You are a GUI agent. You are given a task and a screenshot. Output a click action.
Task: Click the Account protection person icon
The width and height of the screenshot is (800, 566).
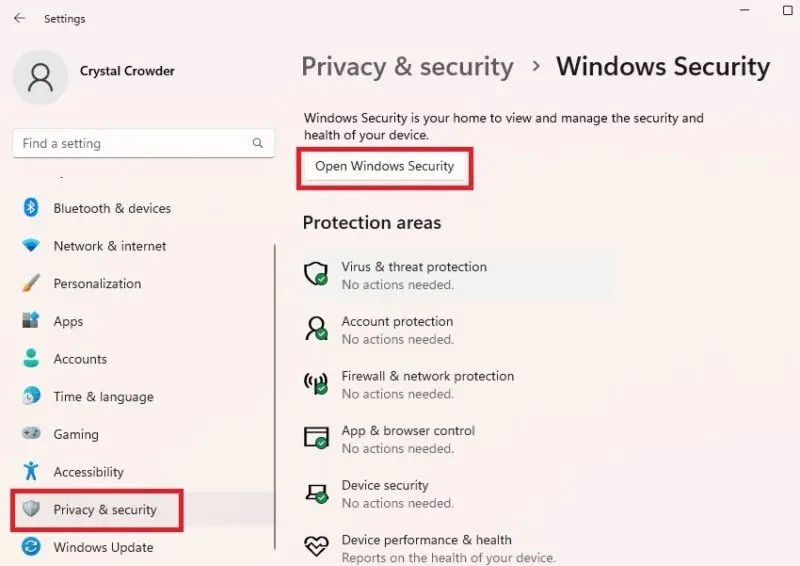pos(316,329)
